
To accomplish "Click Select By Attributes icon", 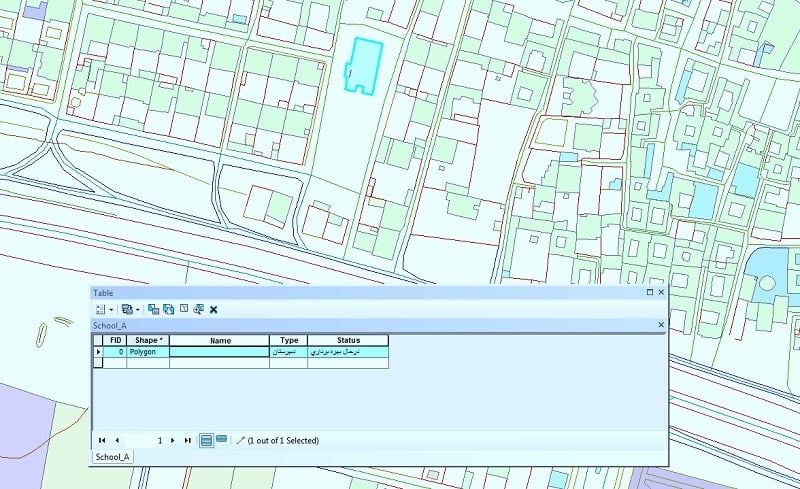I will (x=153, y=310).
